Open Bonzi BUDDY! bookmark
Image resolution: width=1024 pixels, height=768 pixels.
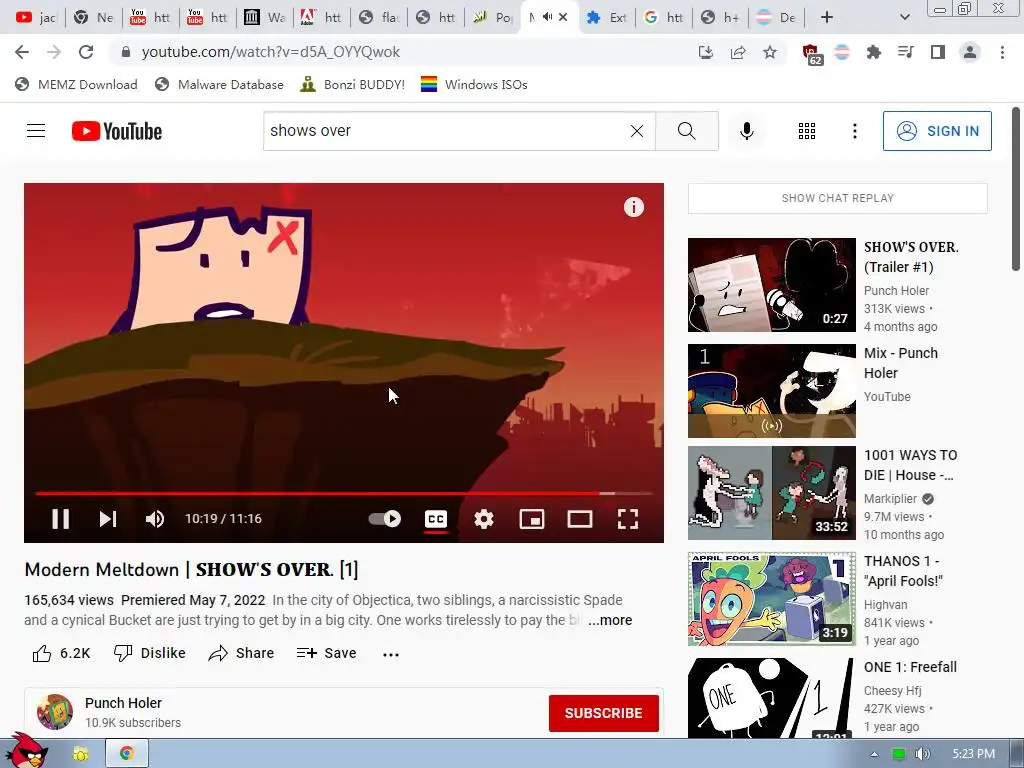coord(353,84)
